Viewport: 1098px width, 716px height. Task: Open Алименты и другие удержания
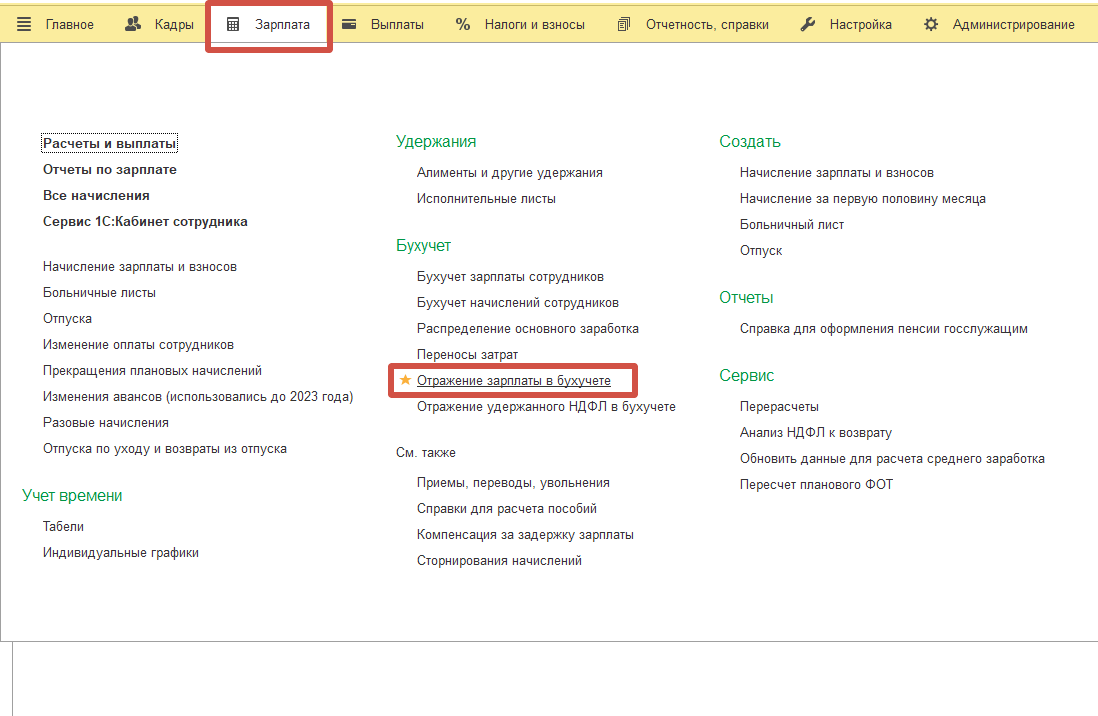[510, 172]
